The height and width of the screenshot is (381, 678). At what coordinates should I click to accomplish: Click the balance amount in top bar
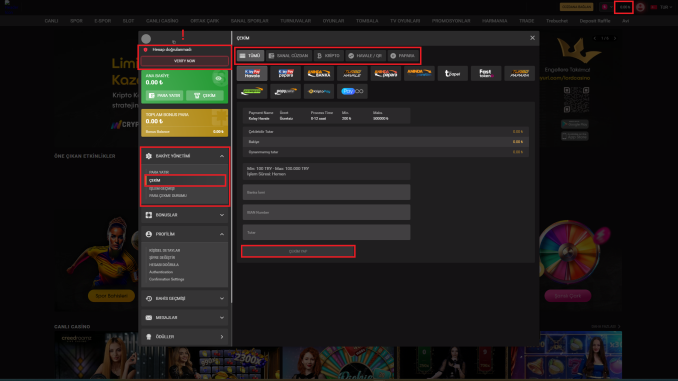click(x=624, y=7)
